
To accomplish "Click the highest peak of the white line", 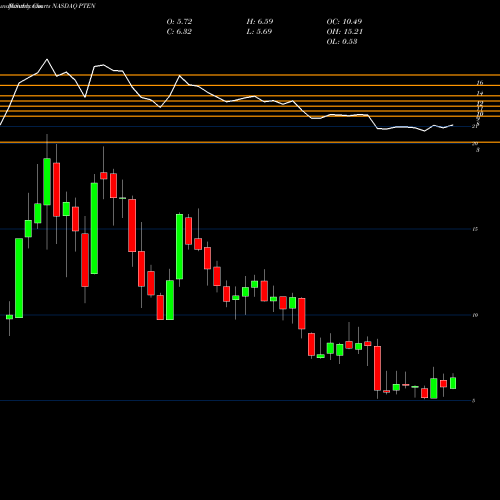I will 47,59.
